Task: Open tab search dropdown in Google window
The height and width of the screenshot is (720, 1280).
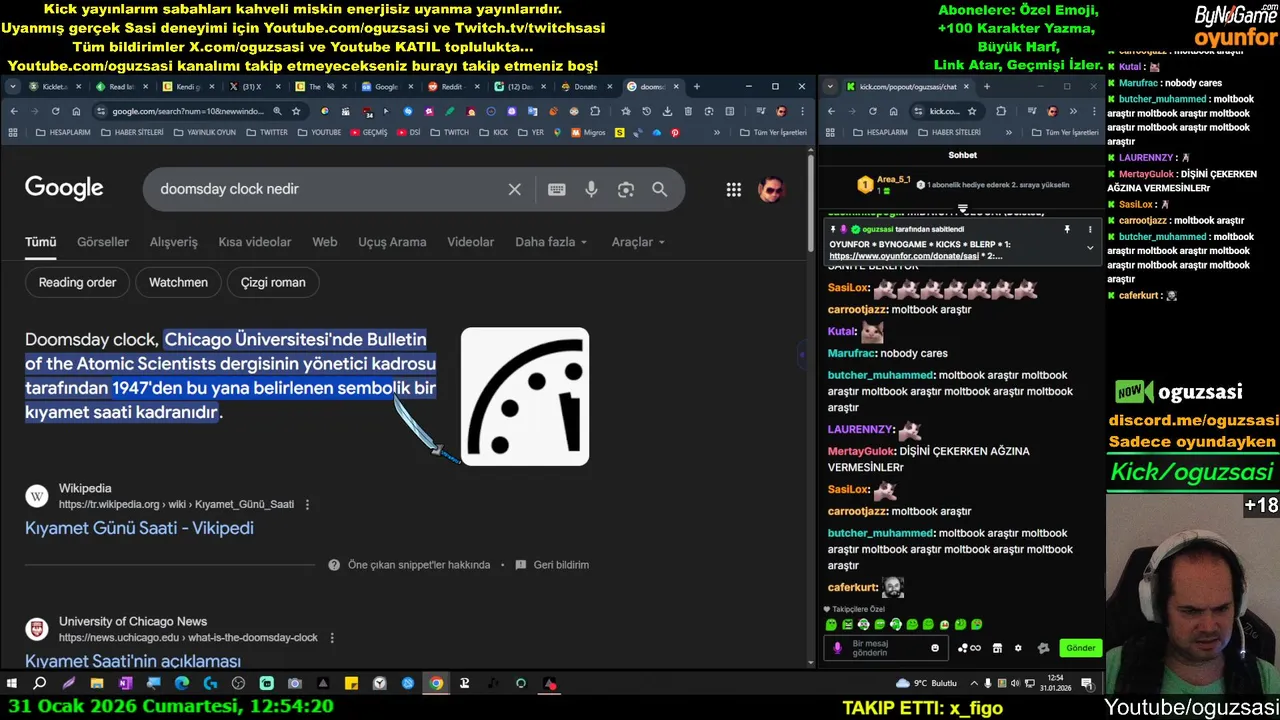Action: pyautogui.click(x=13, y=87)
